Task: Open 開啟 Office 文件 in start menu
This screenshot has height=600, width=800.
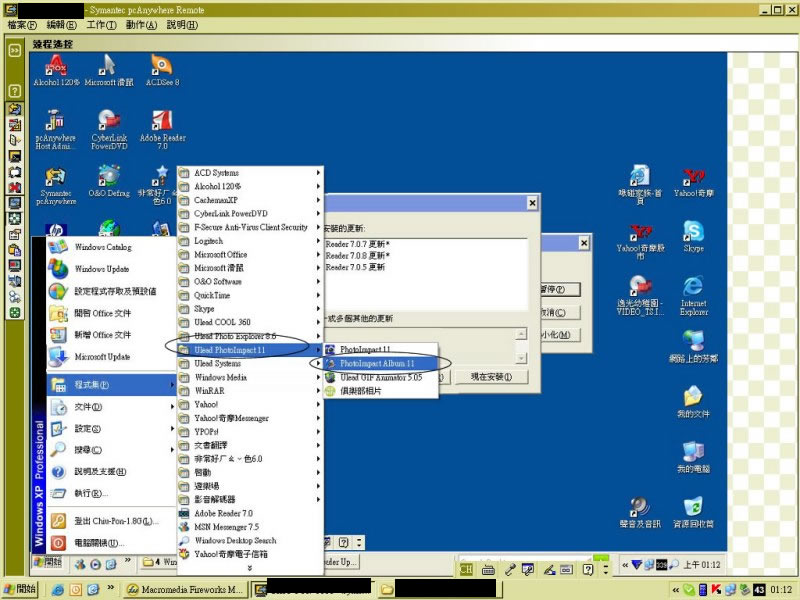Action: click(111, 313)
